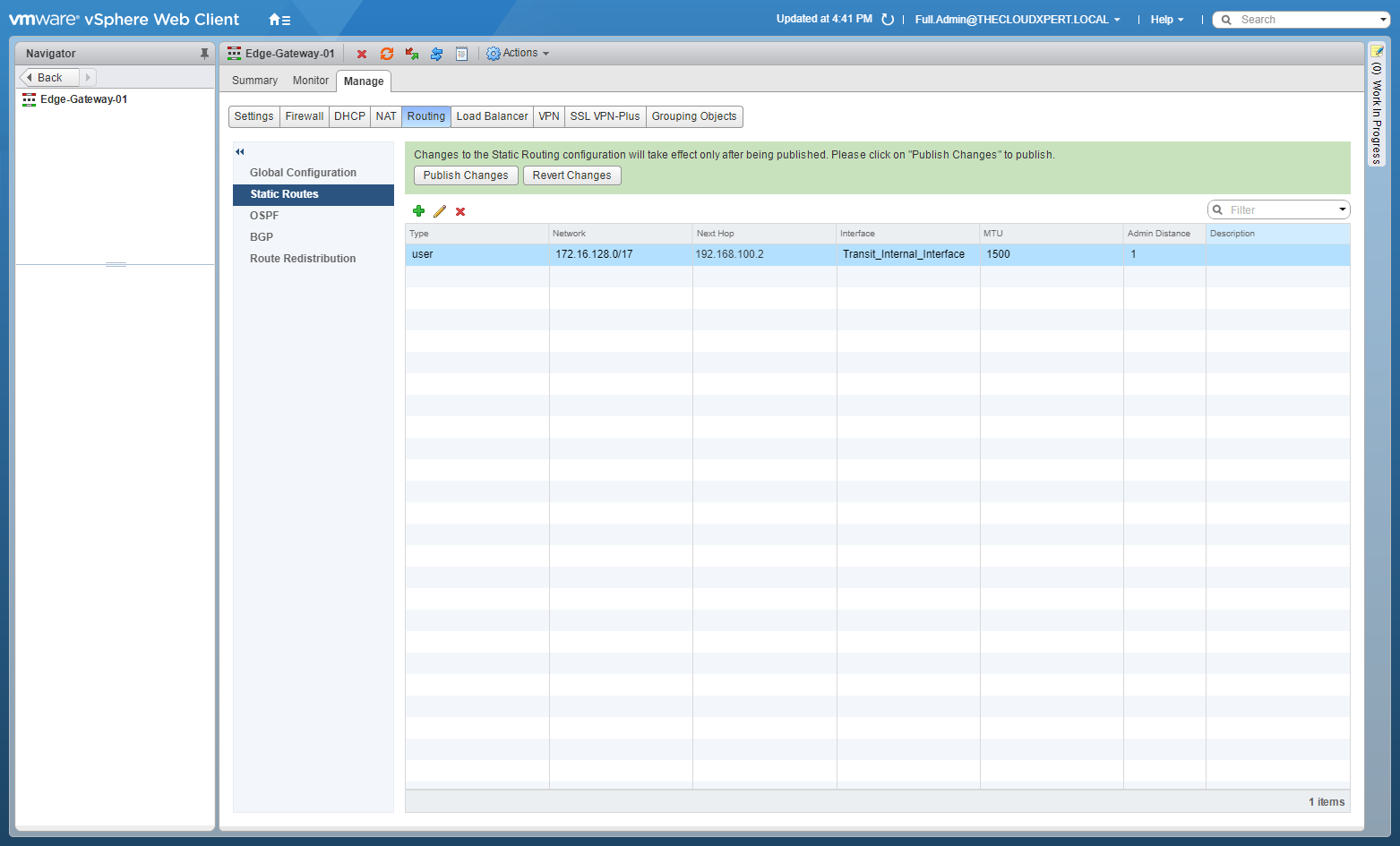Click the pencil edit route icon
1400x846 pixels.
click(x=440, y=211)
